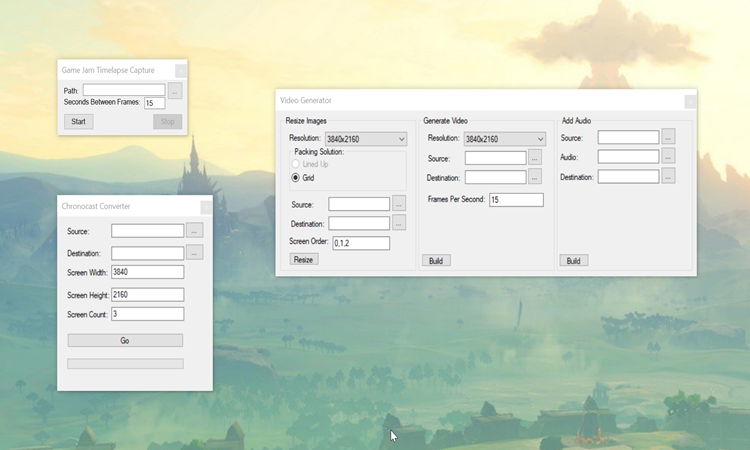Browse for Source in Chronocast Converter
Screen dimensions: 750x450
click(194, 230)
